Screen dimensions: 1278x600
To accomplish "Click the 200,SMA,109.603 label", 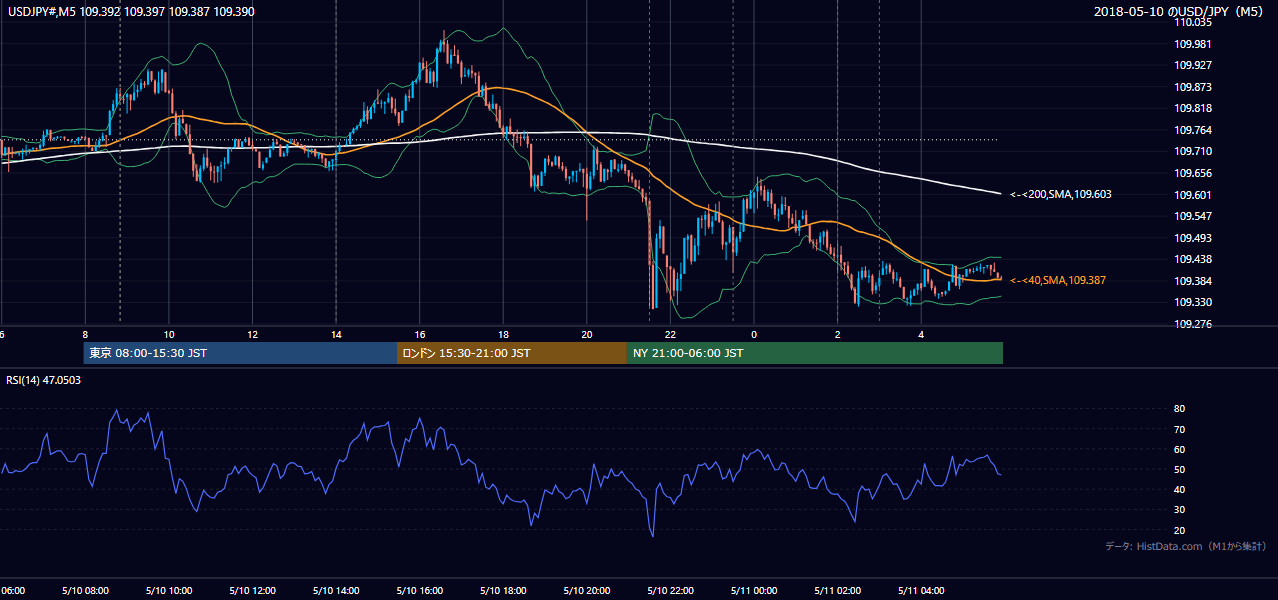I will click(x=1060, y=194).
